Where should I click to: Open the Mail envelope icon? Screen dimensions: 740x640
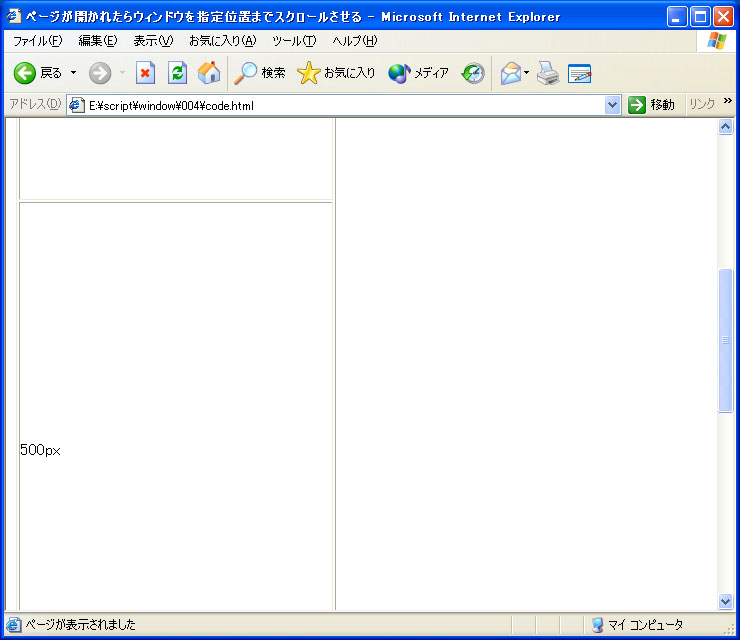coord(511,73)
